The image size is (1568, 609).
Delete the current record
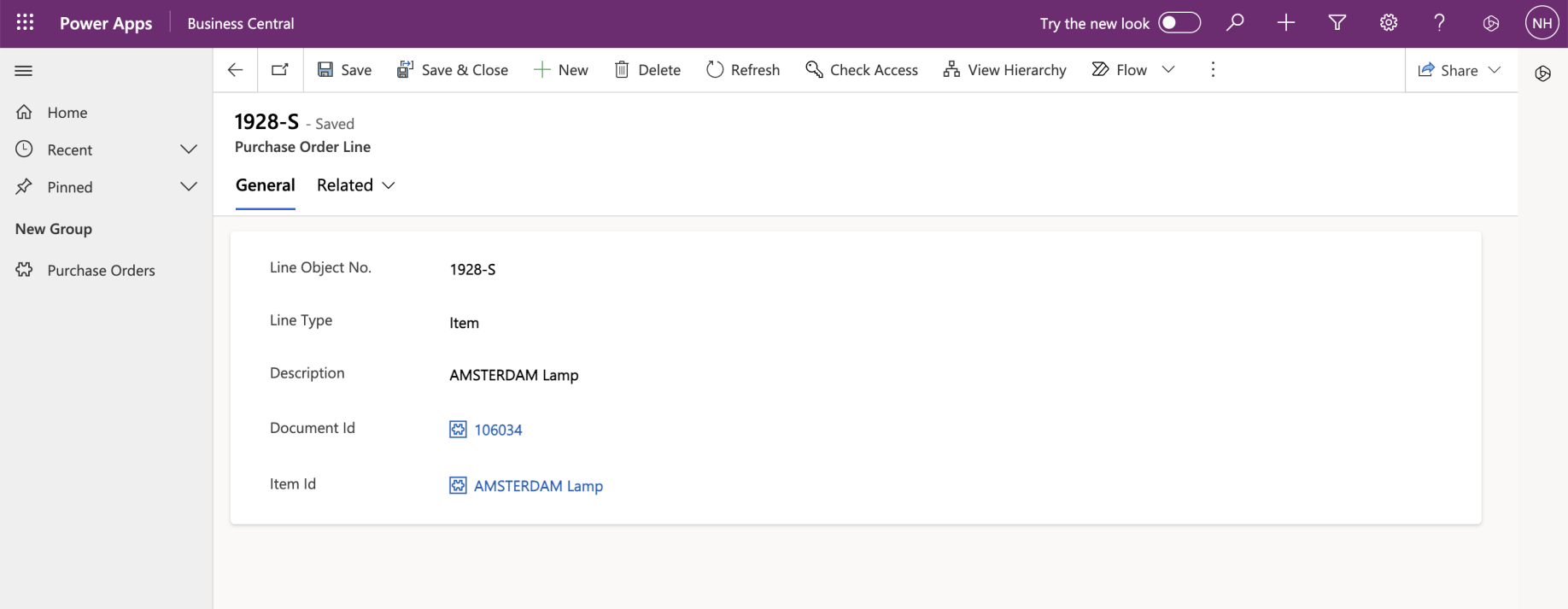pyautogui.click(x=647, y=70)
